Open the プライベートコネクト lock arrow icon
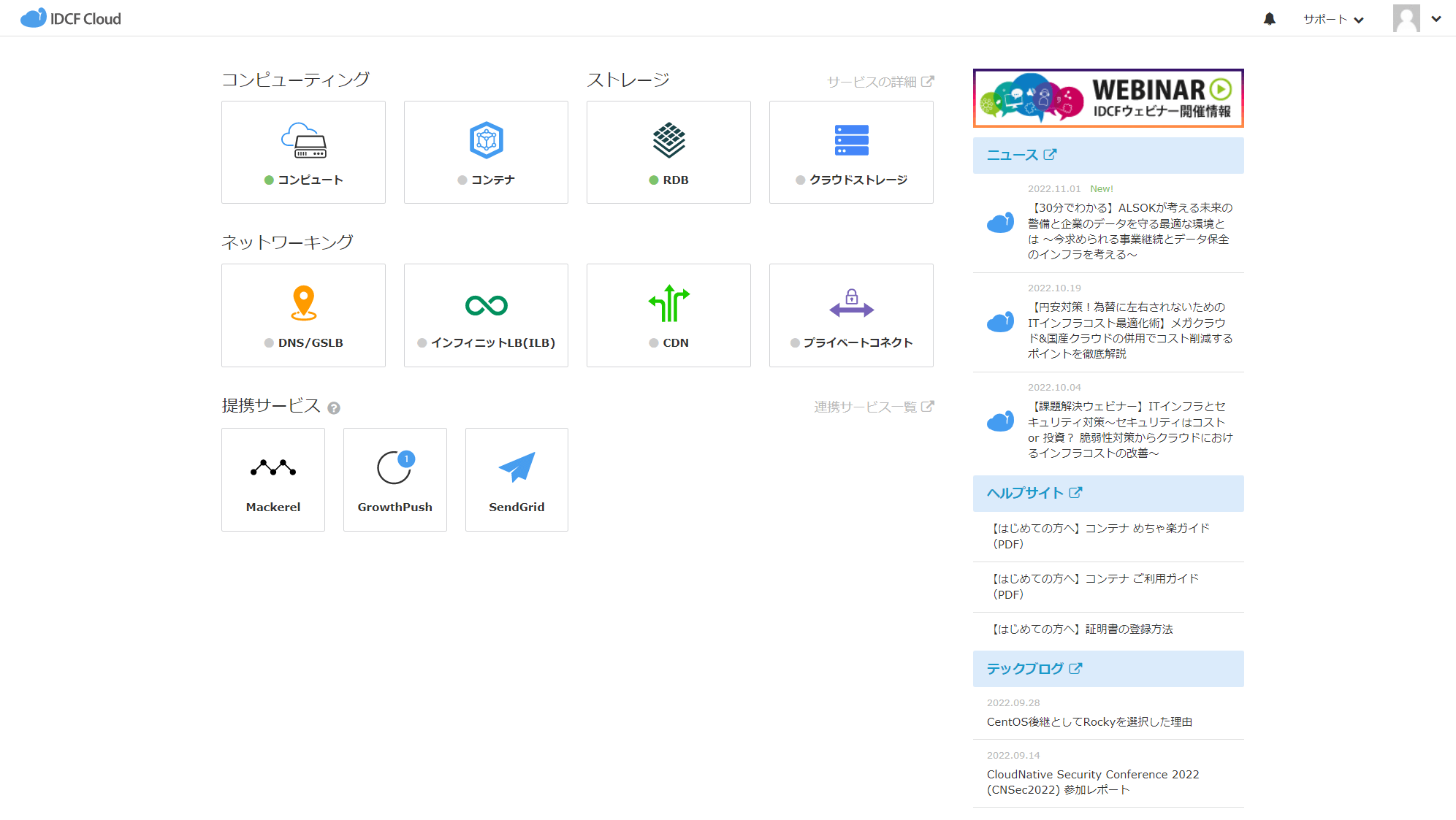 click(x=851, y=303)
